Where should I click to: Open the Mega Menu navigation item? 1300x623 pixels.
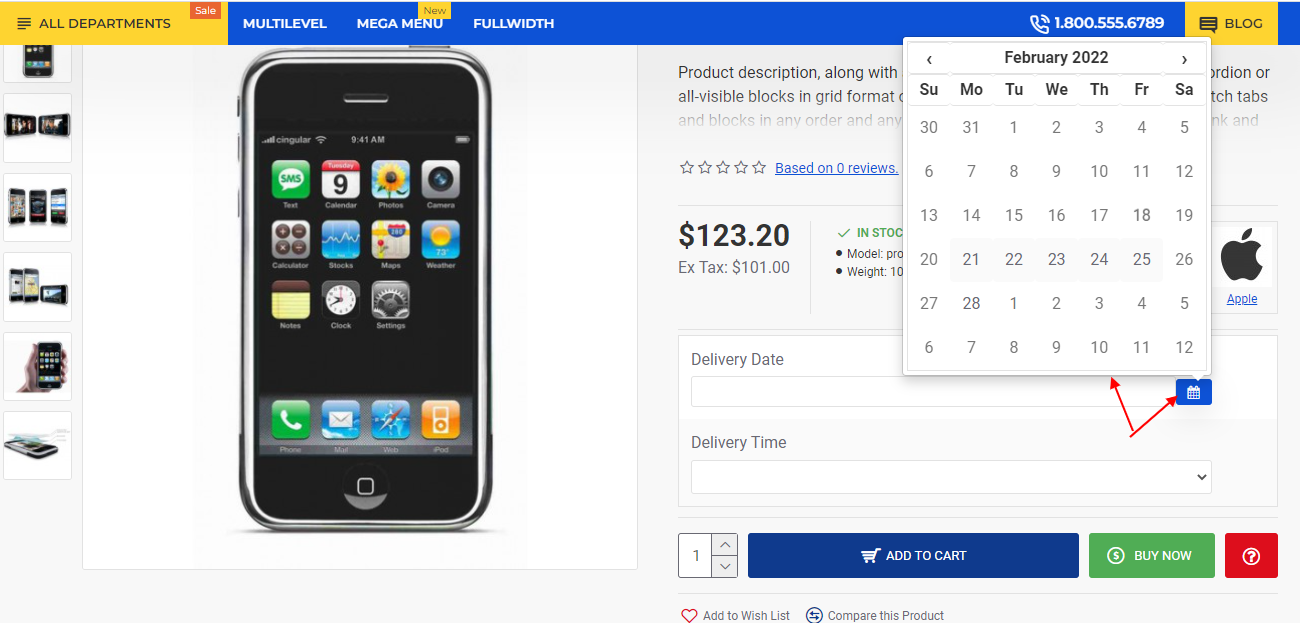point(399,23)
